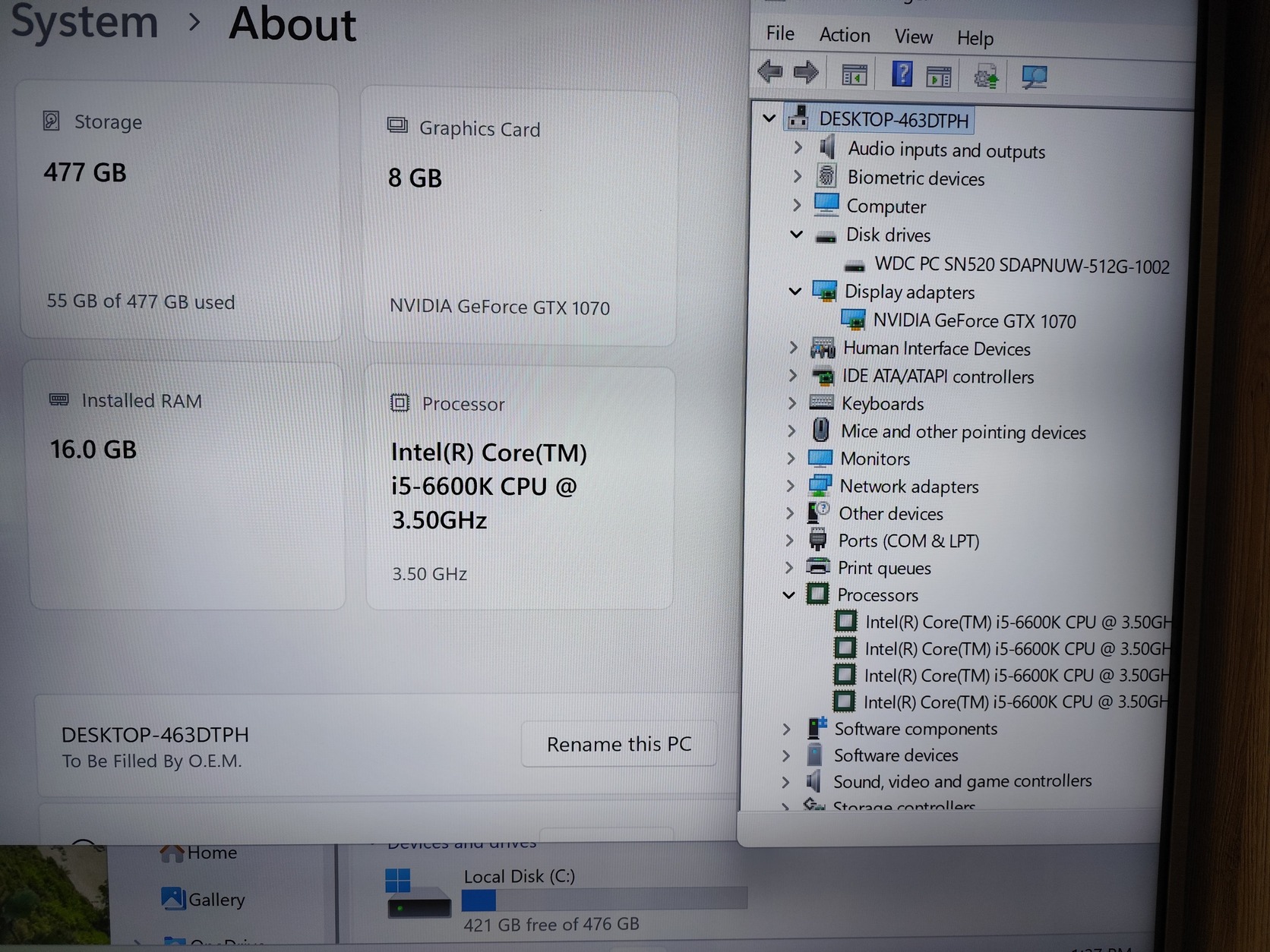Image resolution: width=1270 pixels, height=952 pixels.
Task: Toggle the show/hide action pane toolbar icon
Action: pyautogui.click(x=939, y=76)
